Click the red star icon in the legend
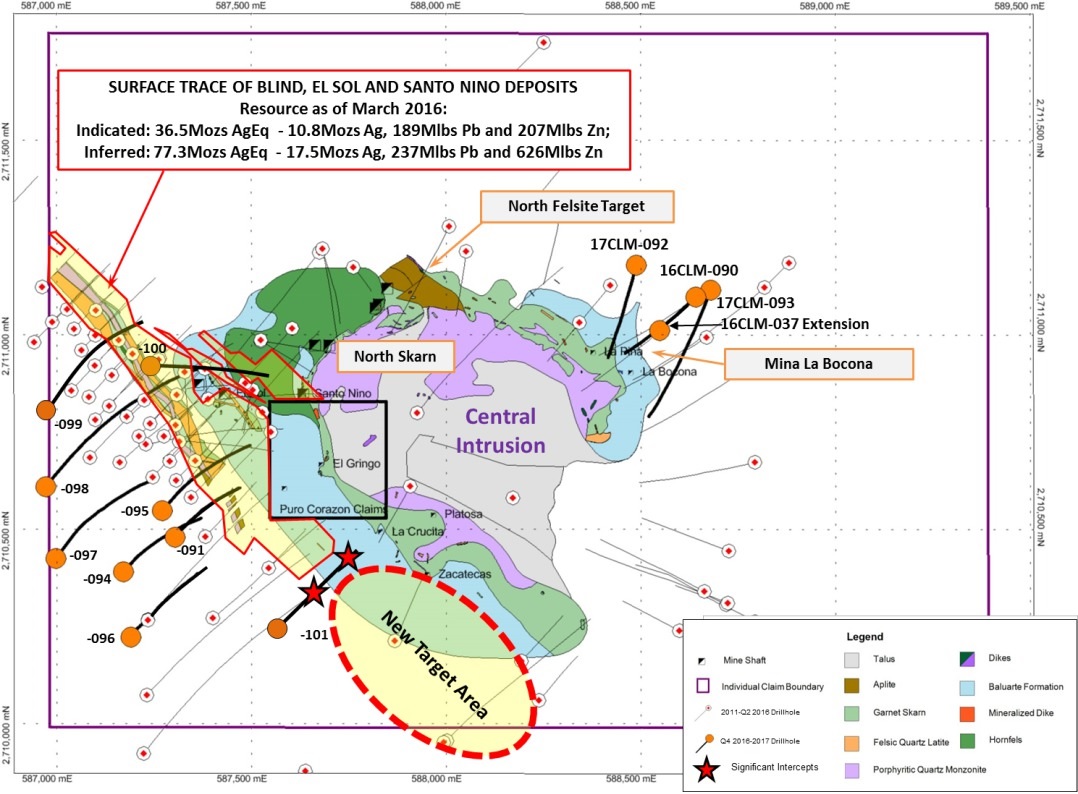1078x794 pixels. (x=706, y=769)
